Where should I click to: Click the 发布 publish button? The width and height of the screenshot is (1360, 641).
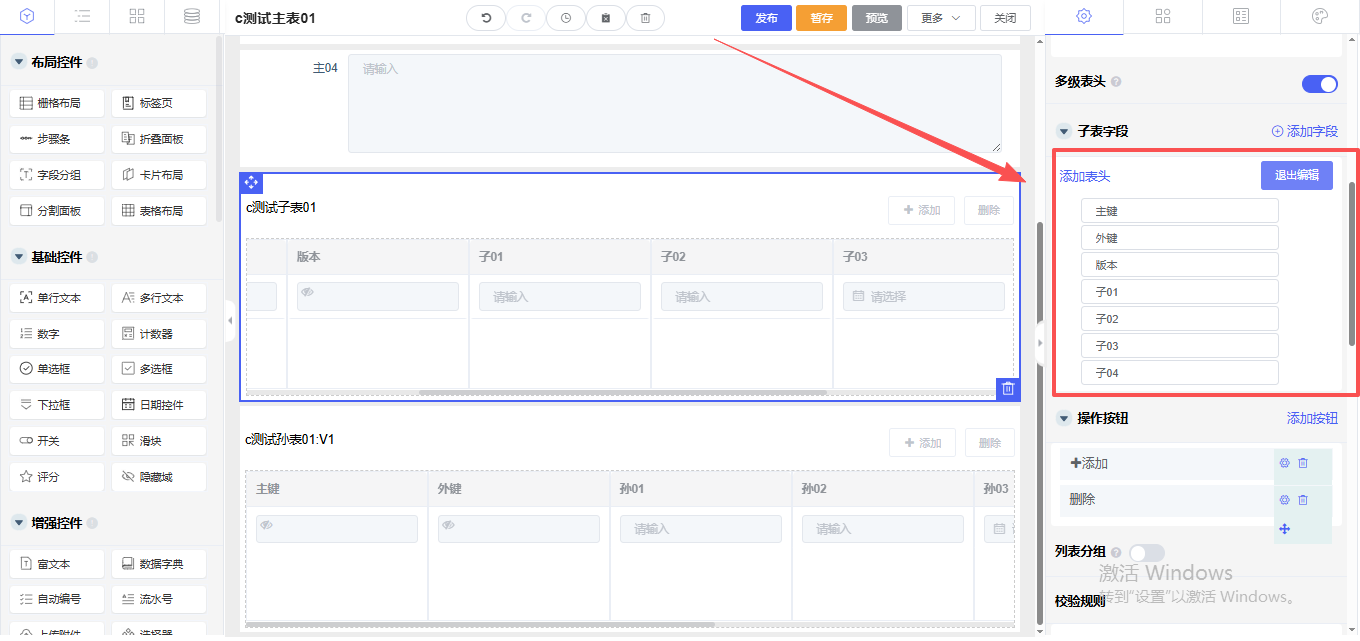766,18
